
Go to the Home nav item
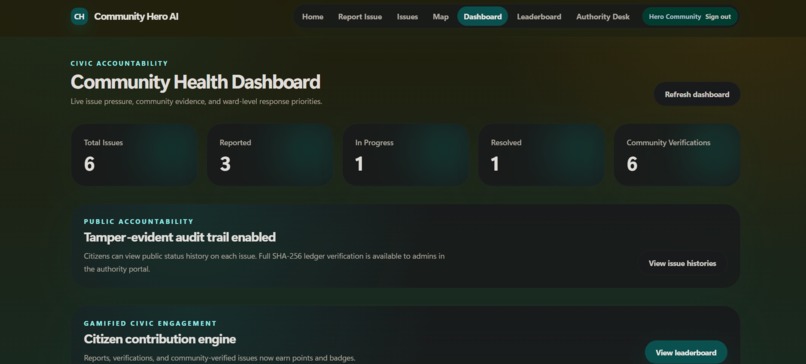[313, 16]
